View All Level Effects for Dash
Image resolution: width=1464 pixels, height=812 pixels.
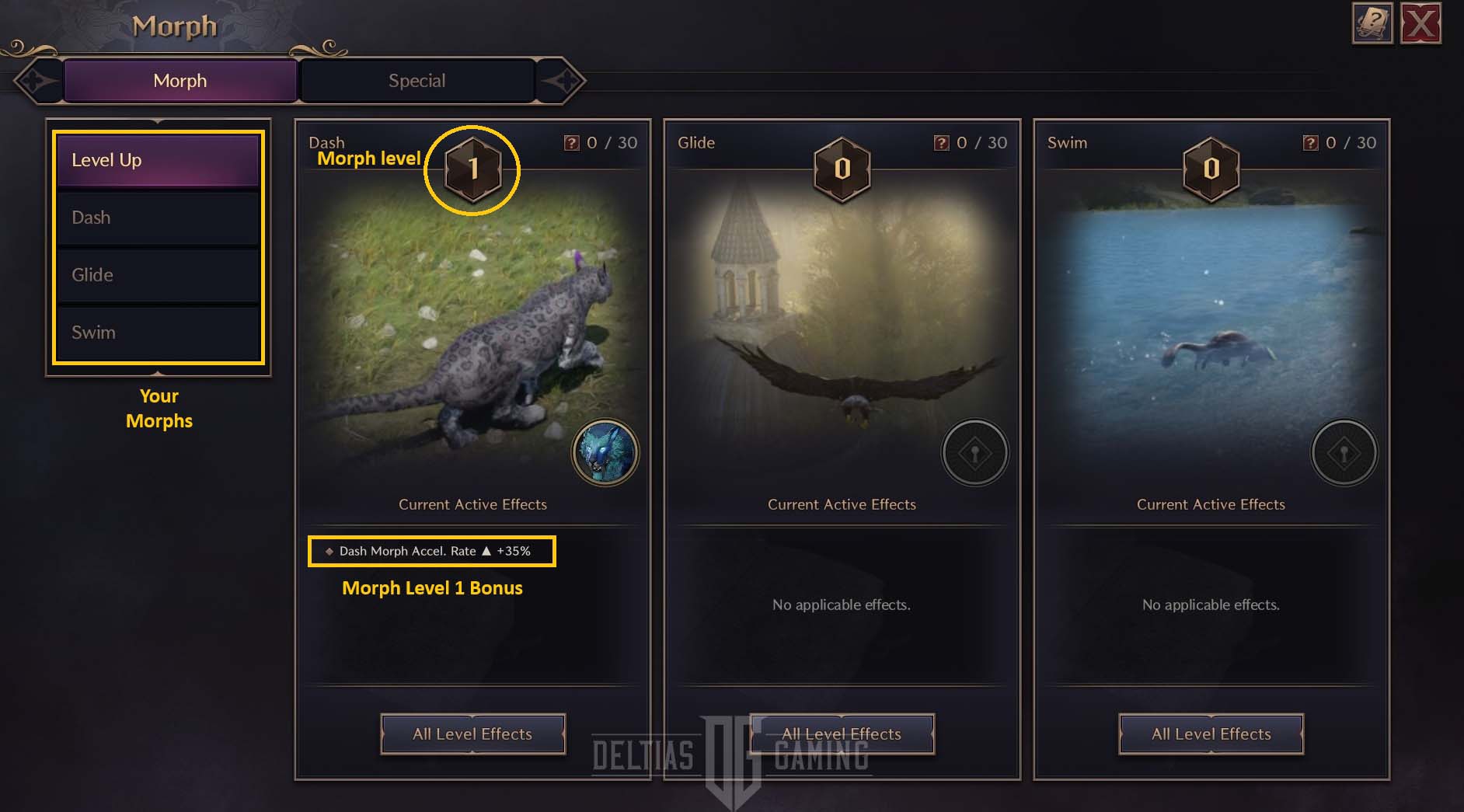click(472, 734)
